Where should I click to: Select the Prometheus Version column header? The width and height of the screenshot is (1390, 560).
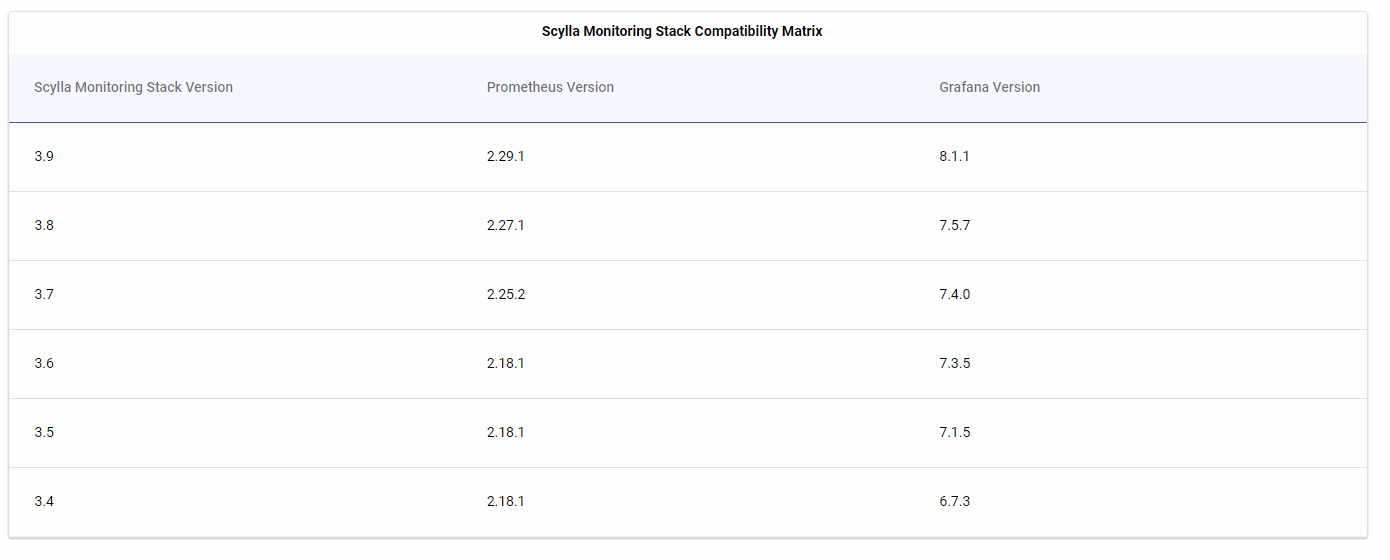(550, 87)
